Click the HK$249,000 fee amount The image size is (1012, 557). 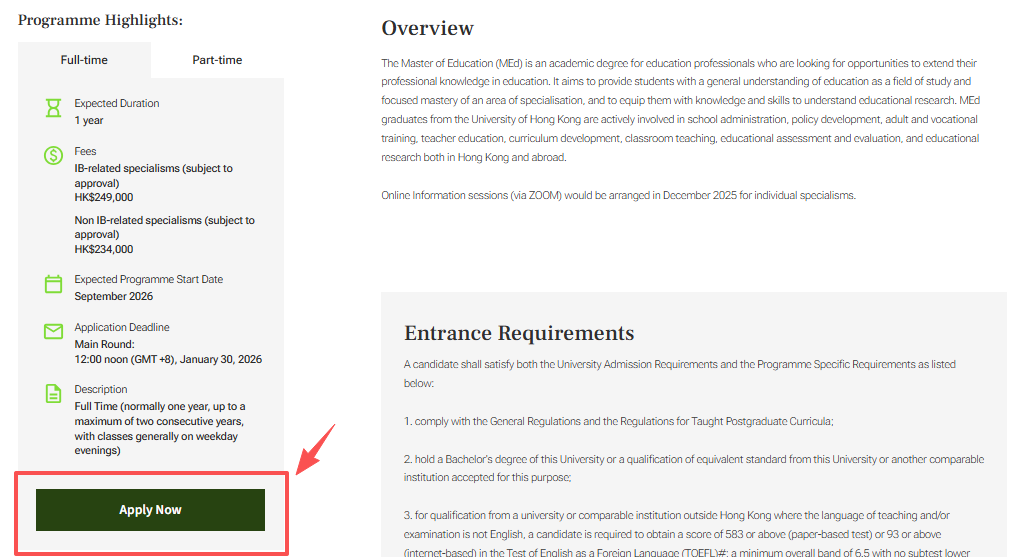104,197
